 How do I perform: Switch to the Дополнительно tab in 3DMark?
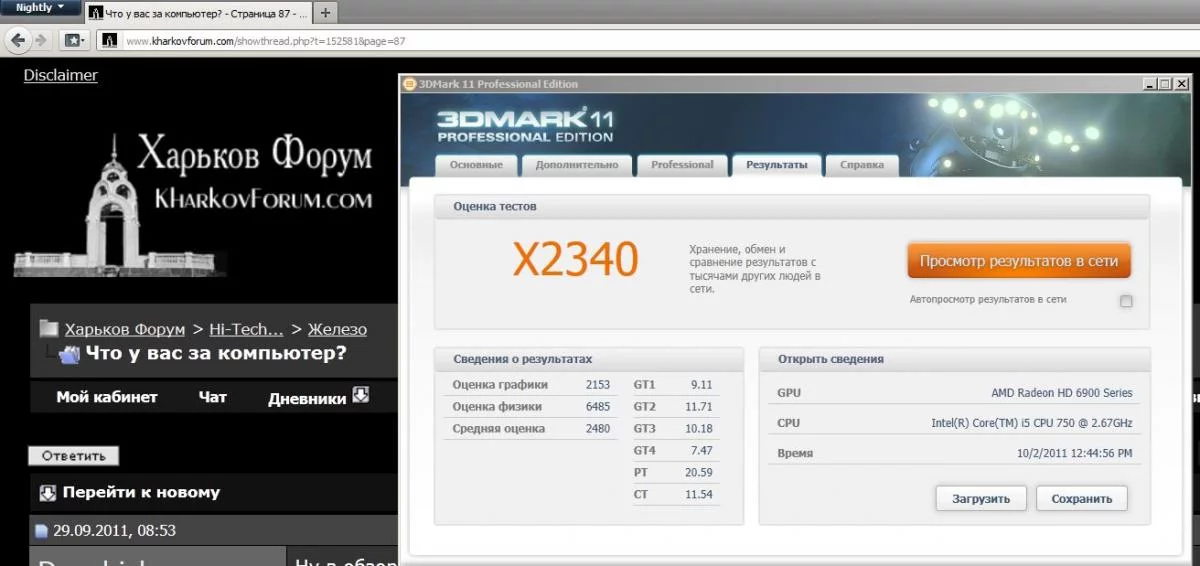(577, 165)
